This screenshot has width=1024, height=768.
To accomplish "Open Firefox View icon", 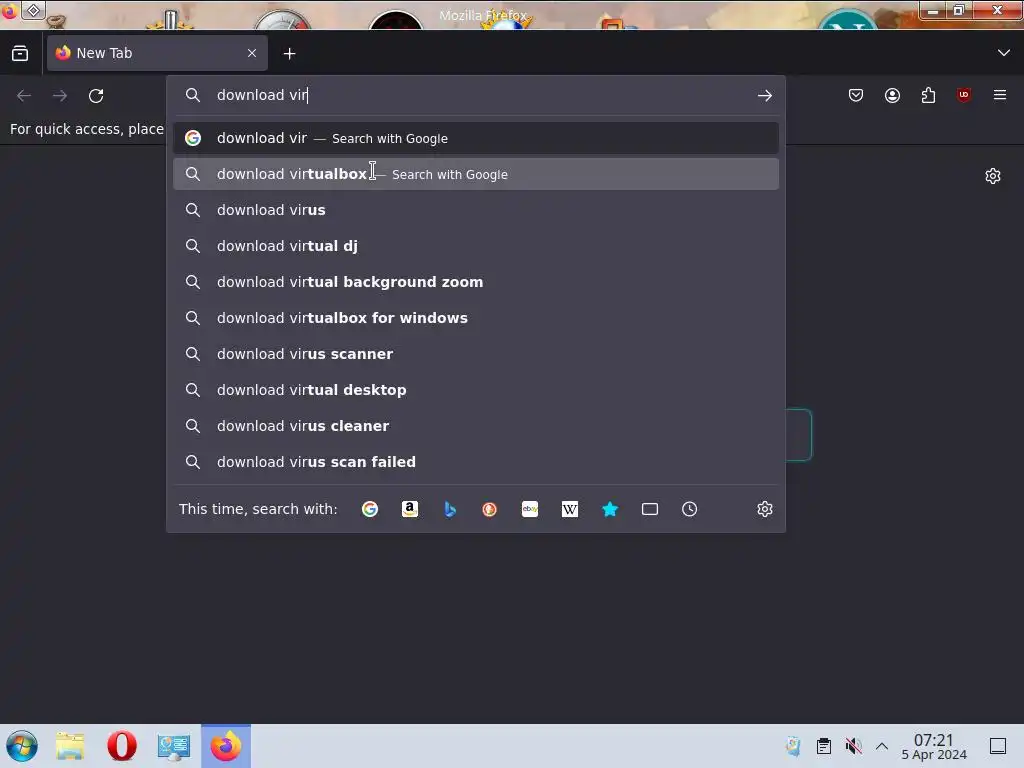I will 20,54.
